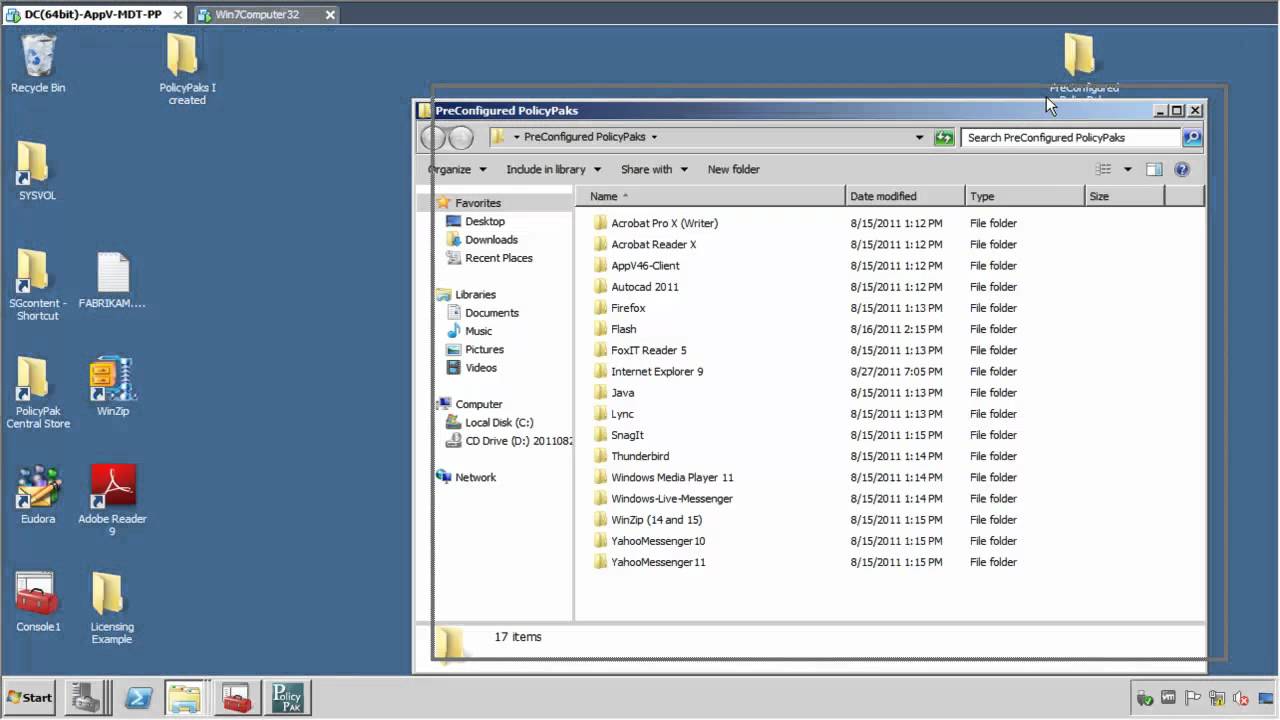
Task: Sort by the Size column header
Action: pos(1125,196)
